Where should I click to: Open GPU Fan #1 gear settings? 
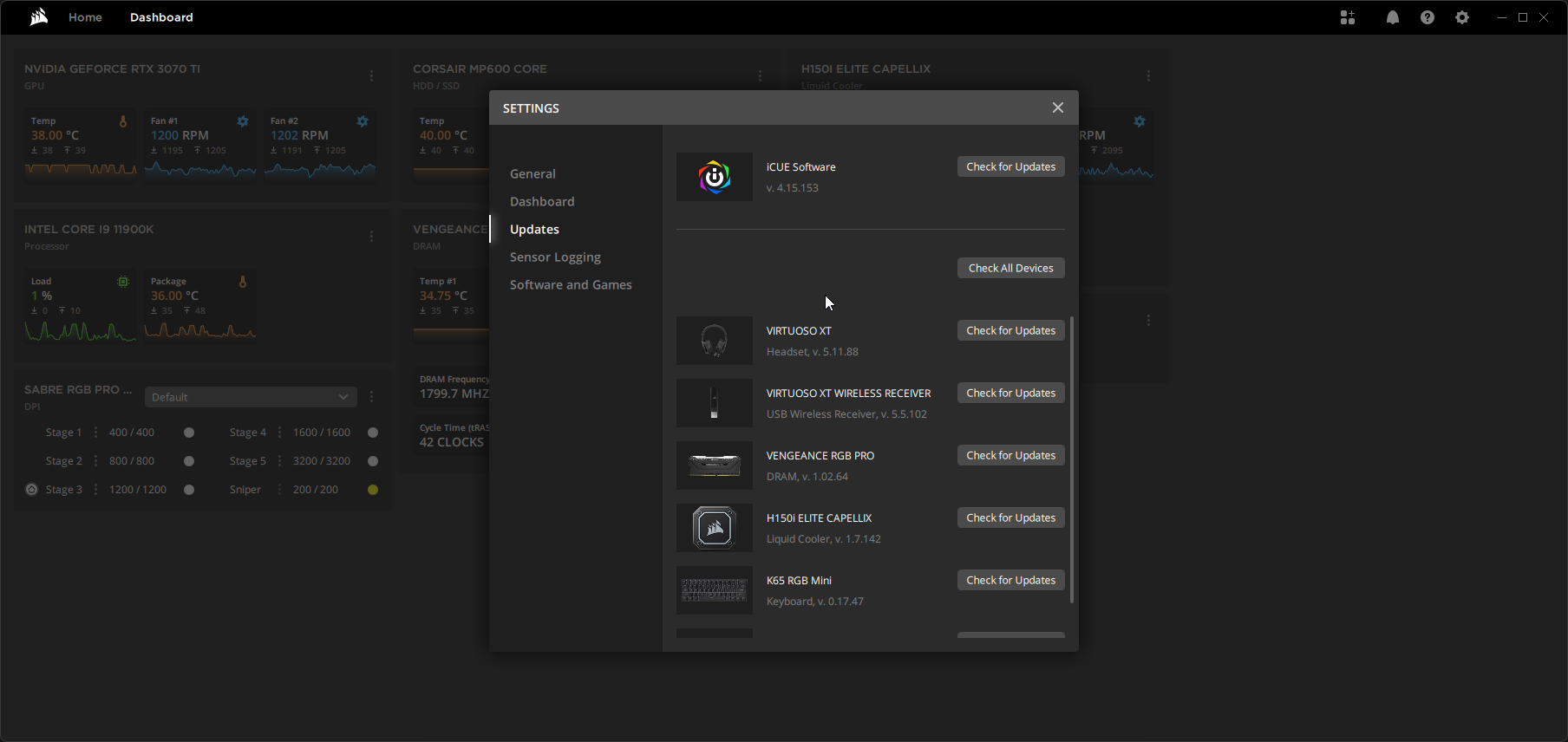[243, 121]
